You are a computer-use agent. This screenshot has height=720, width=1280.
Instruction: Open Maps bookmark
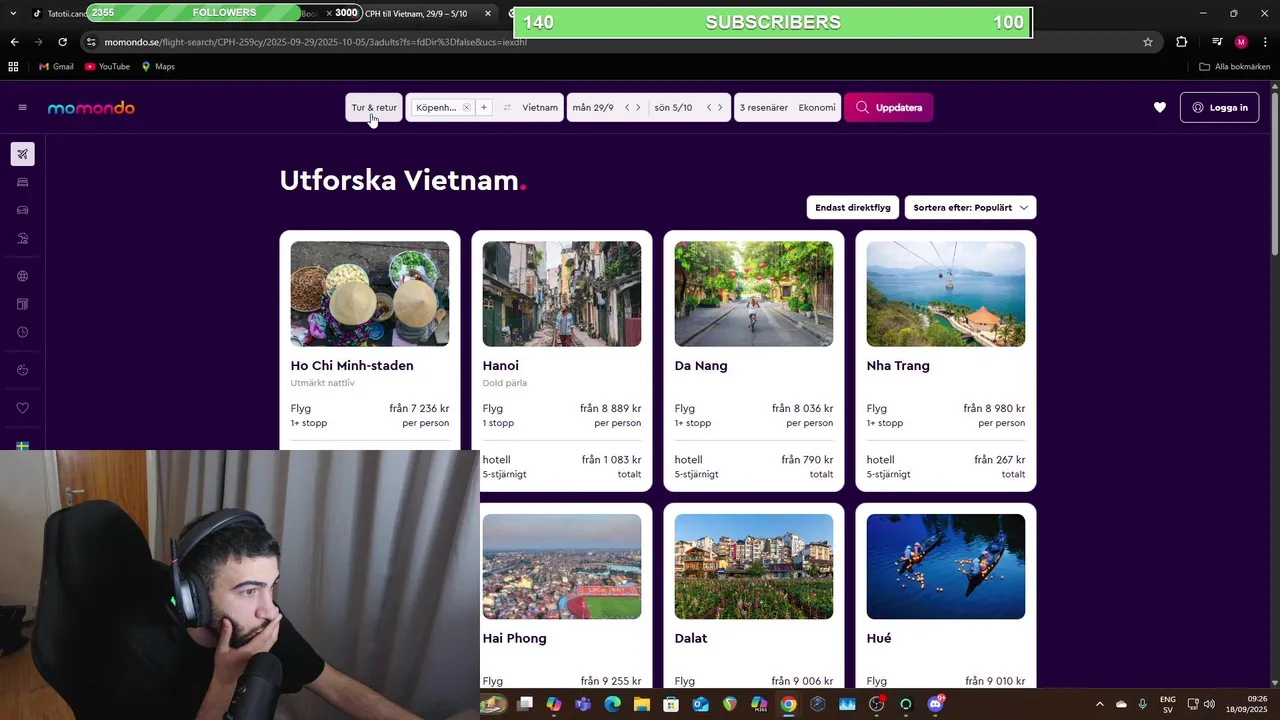pos(158,67)
